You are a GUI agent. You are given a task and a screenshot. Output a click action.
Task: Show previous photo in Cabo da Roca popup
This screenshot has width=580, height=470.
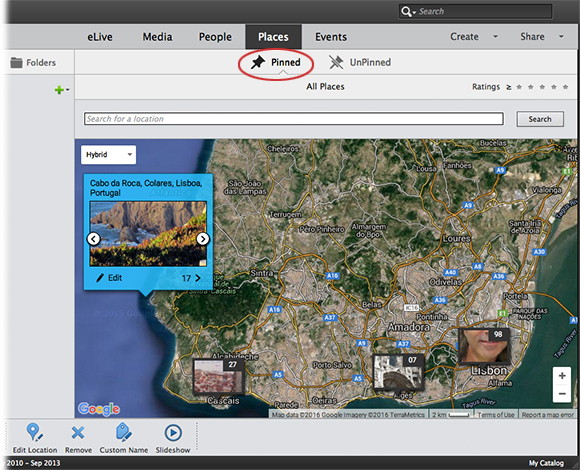93,239
